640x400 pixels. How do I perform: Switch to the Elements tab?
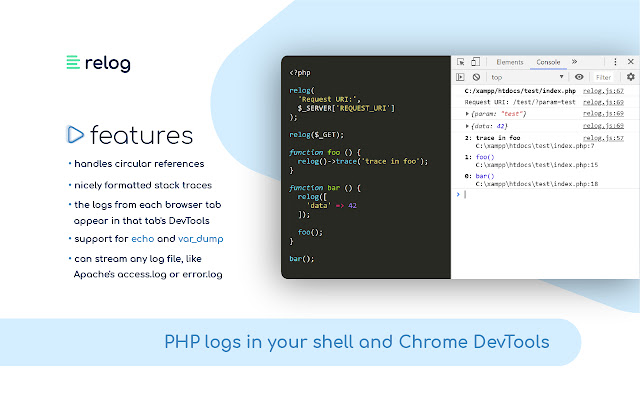click(x=510, y=62)
